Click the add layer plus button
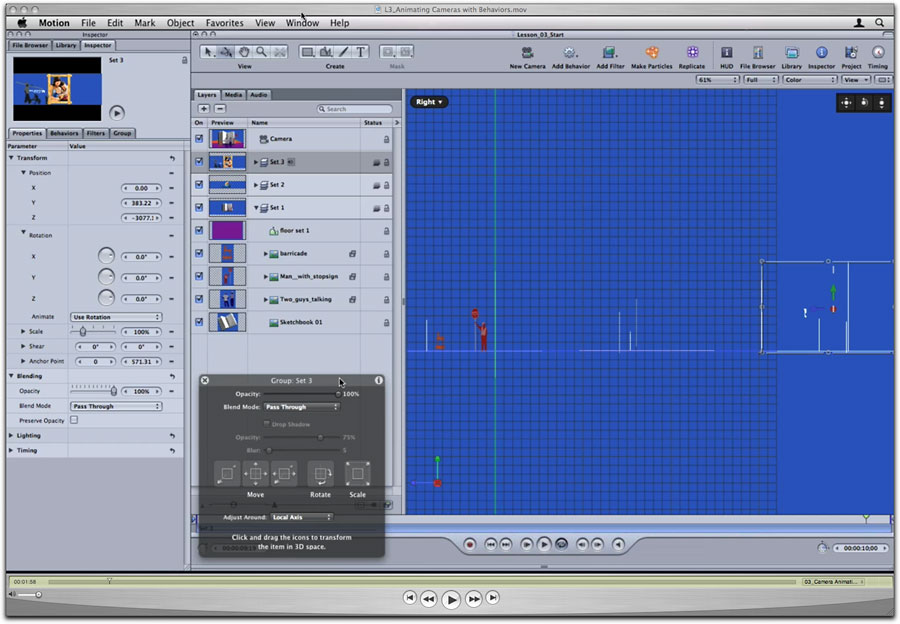This screenshot has height=624, width=900. point(204,108)
